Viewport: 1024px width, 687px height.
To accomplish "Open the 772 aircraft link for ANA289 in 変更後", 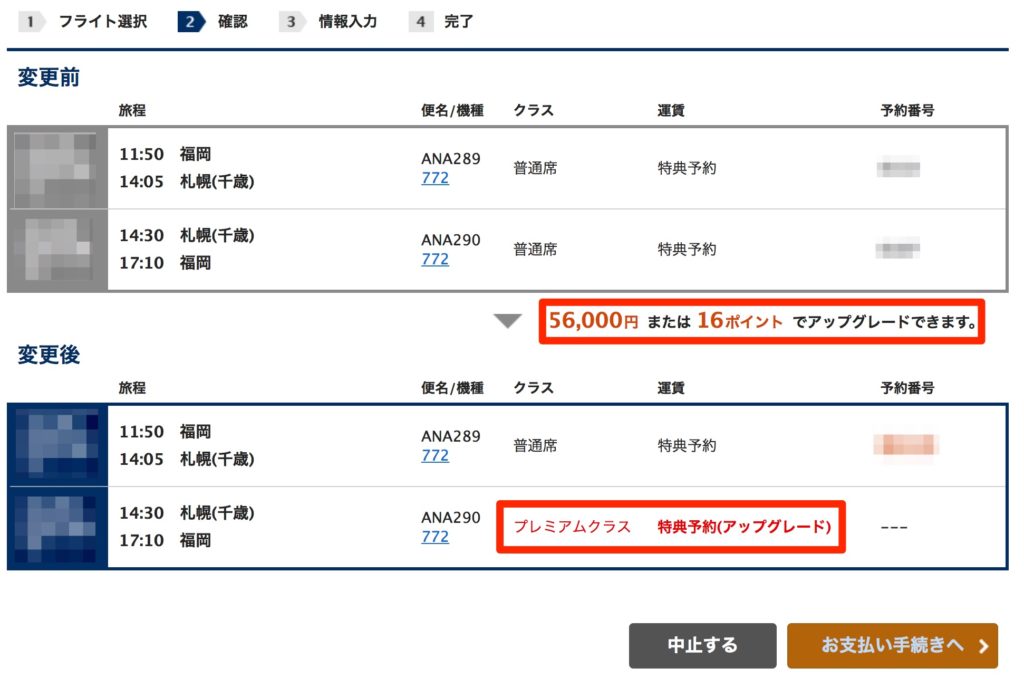I will point(435,455).
